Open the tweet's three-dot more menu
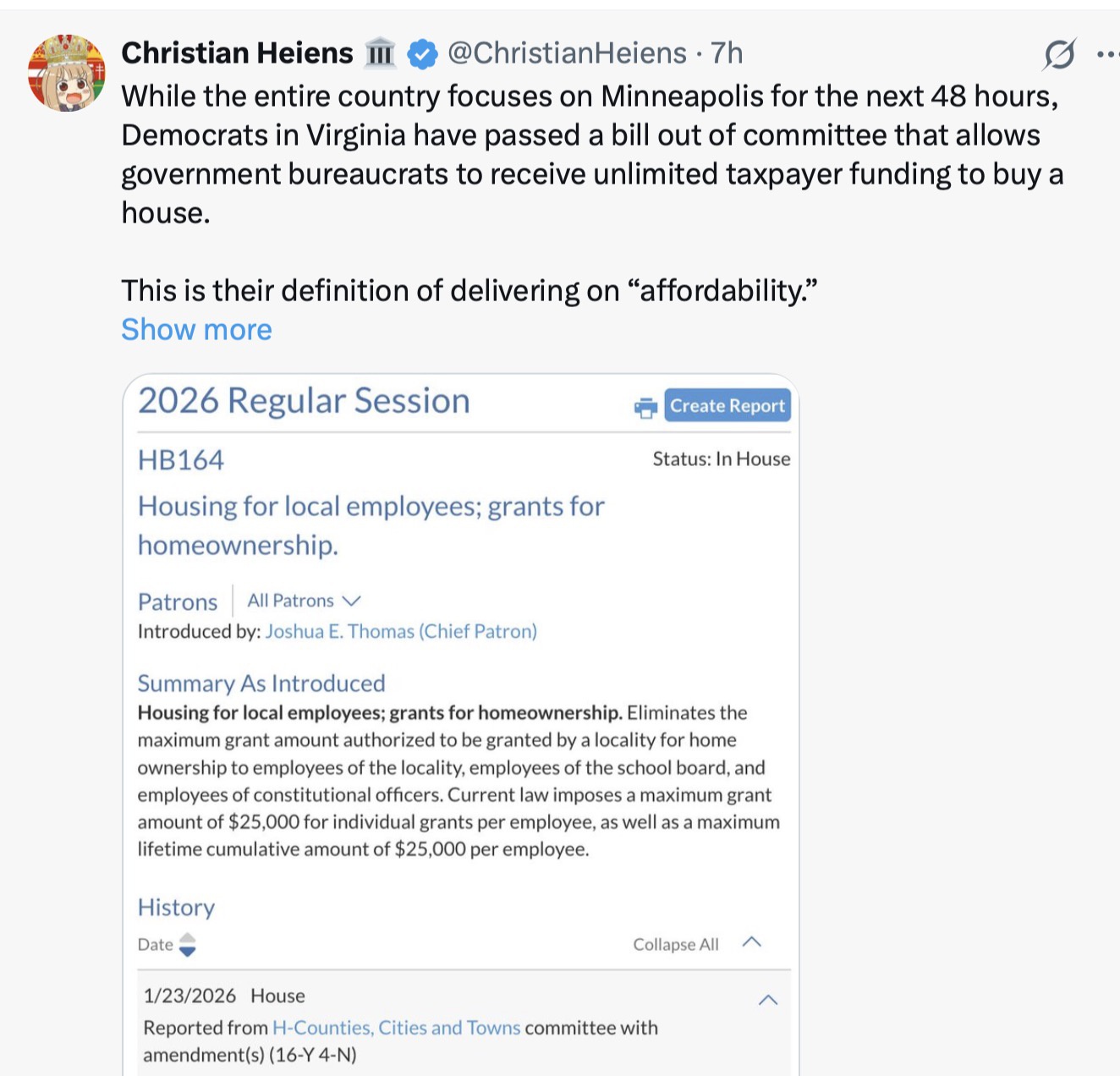This screenshot has width=1120, height=1076. 1106,54
